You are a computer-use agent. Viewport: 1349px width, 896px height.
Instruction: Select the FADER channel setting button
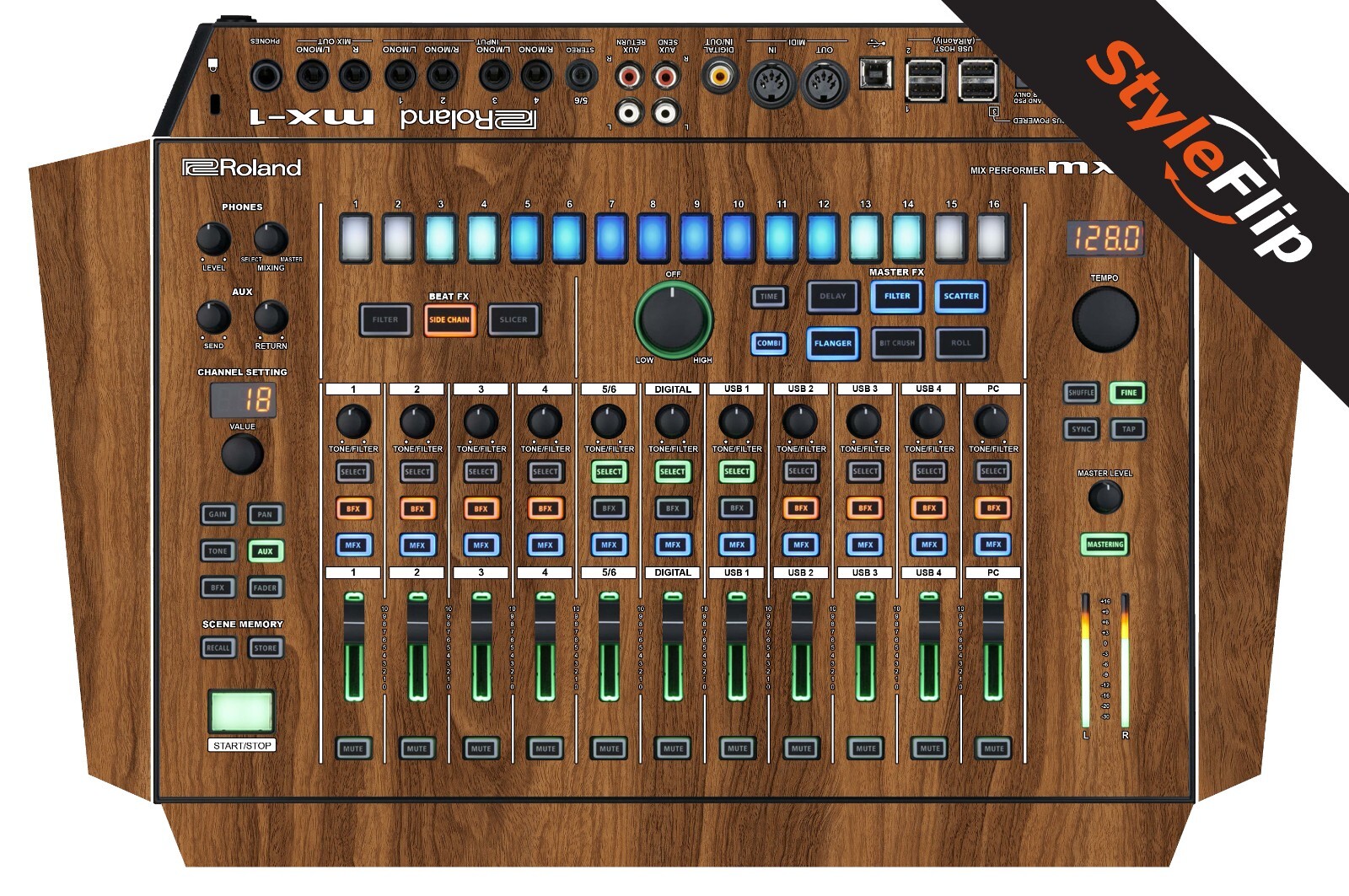[265, 587]
